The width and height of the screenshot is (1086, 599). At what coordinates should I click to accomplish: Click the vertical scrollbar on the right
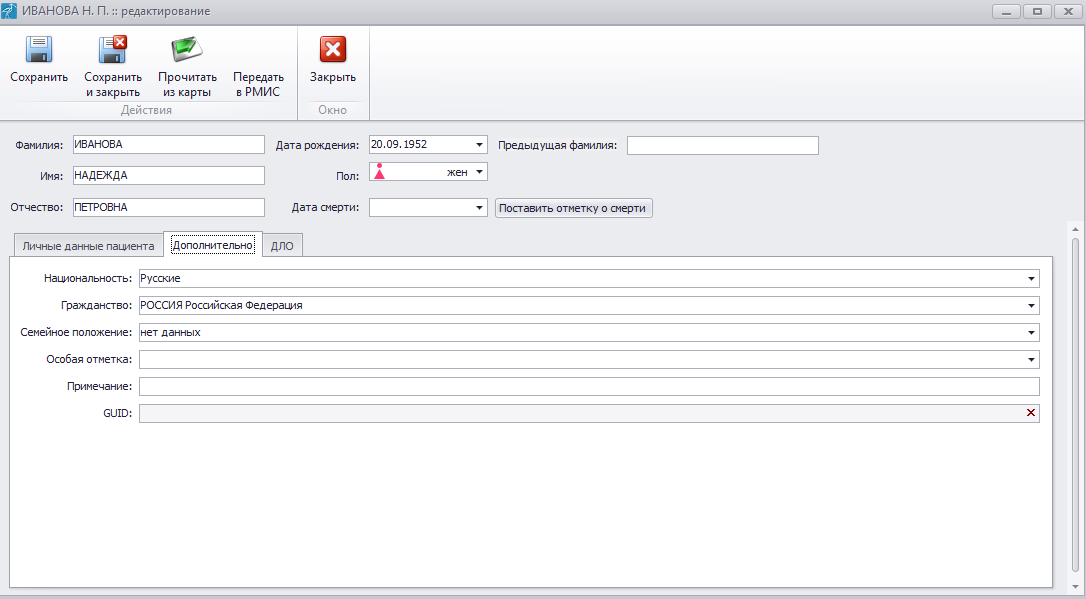pos(1075,400)
